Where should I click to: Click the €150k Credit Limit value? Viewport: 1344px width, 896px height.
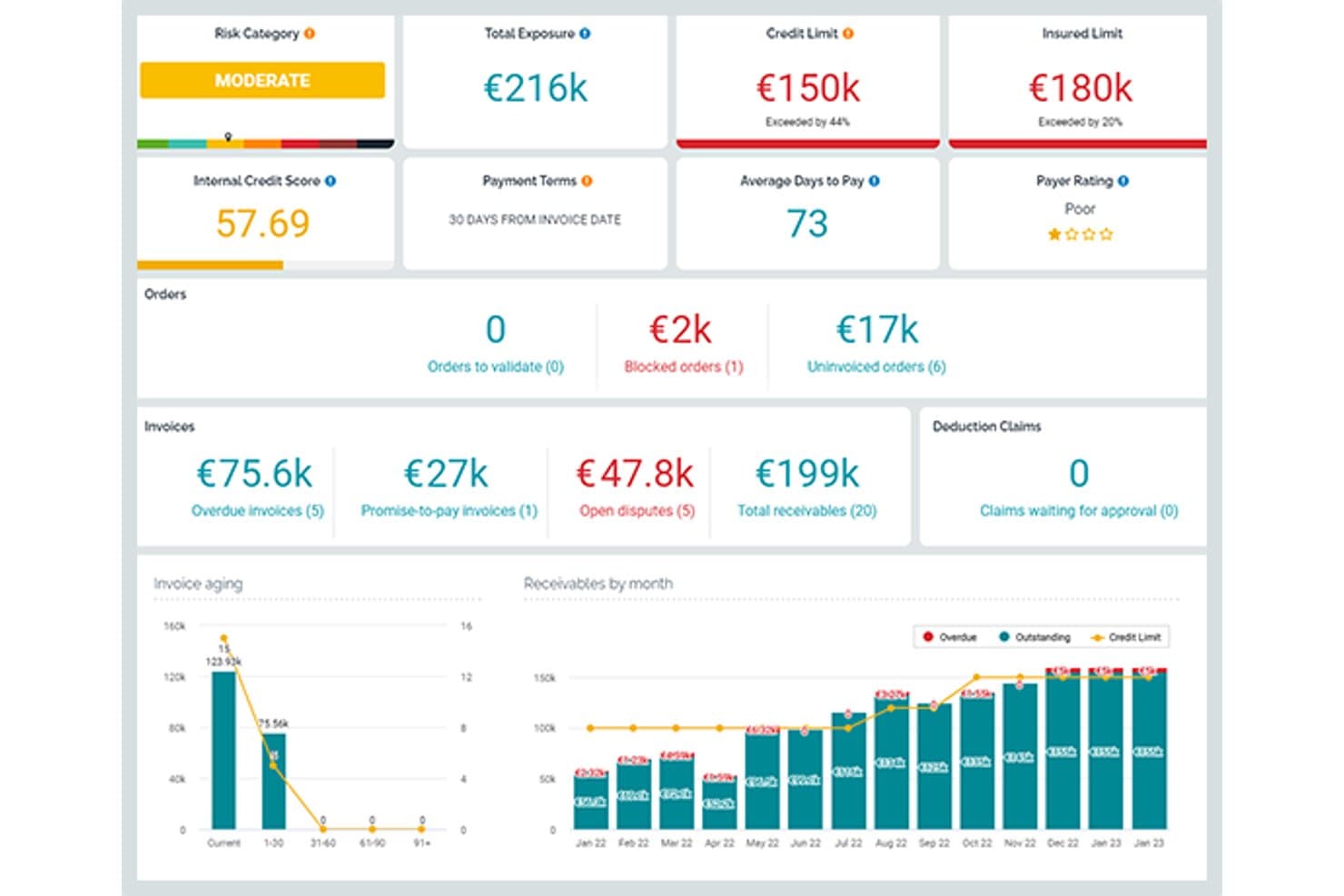pyautogui.click(x=808, y=88)
